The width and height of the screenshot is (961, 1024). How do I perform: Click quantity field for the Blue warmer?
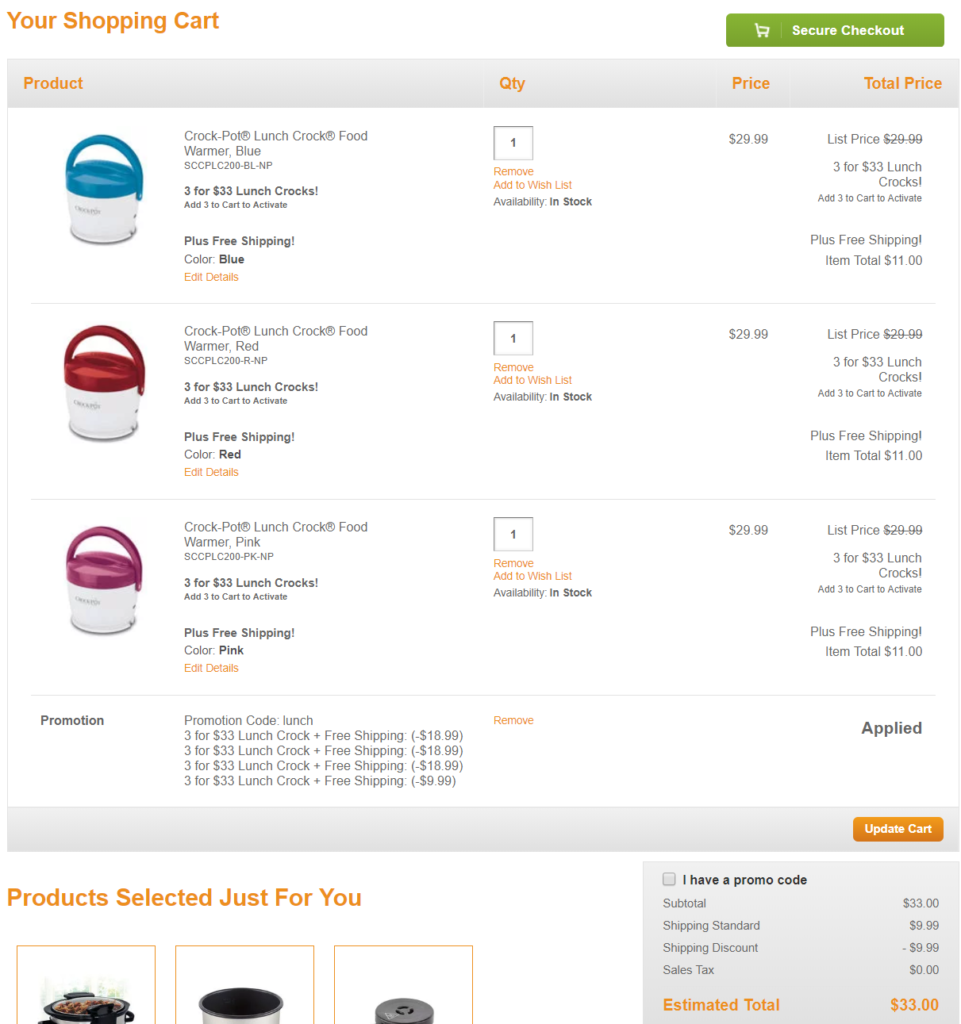tap(513, 143)
